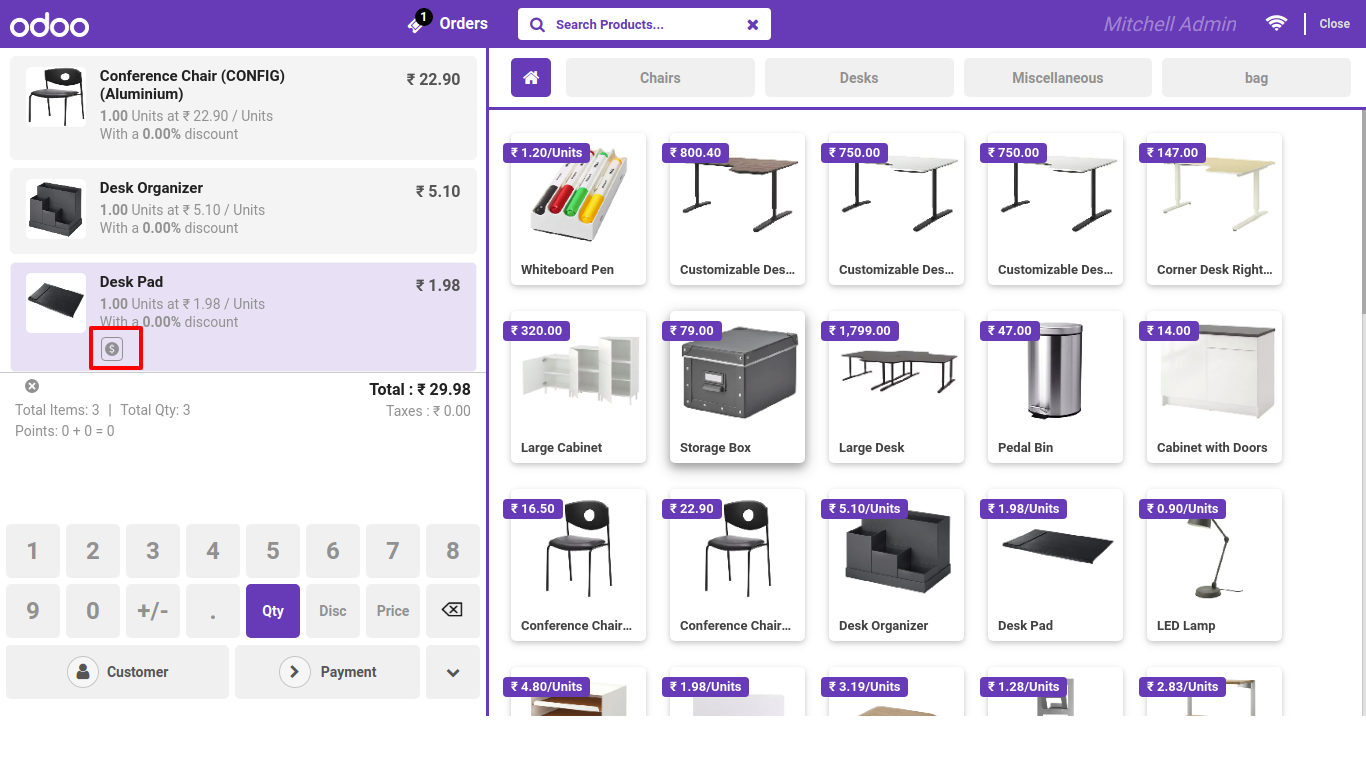The height and width of the screenshot is (768, 1366).
Task: Add Conference Chair priced ₹ 22.90
Action: point(737,565)
